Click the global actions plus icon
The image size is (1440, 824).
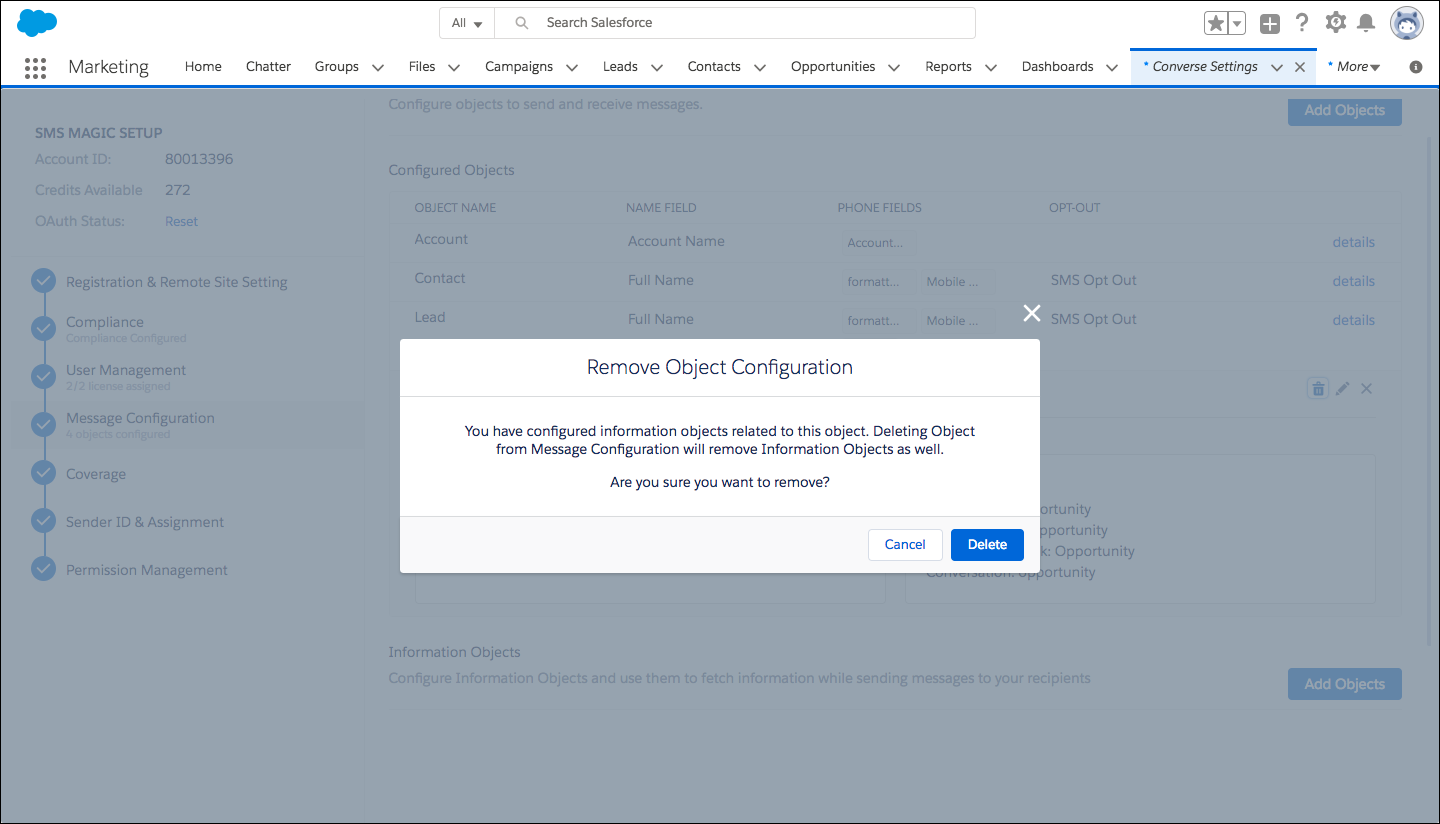pos(1270,23)
